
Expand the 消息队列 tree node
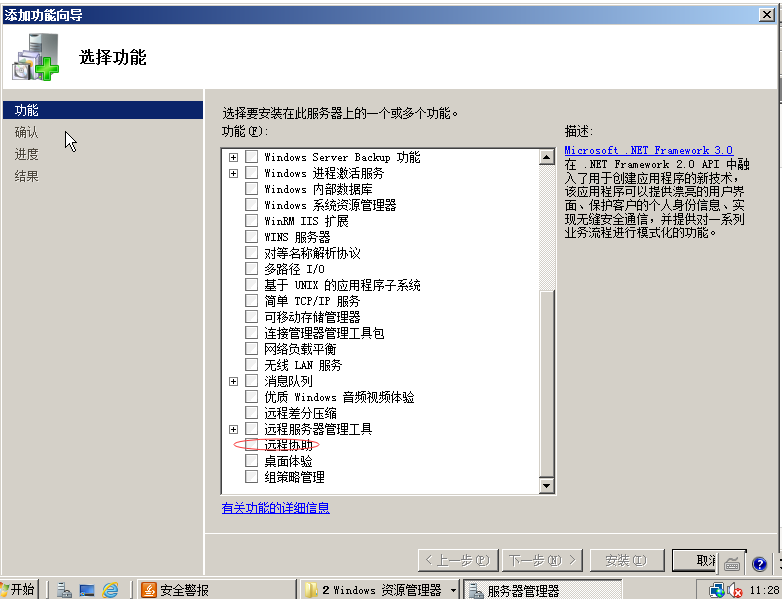click(x=234, y=381)
